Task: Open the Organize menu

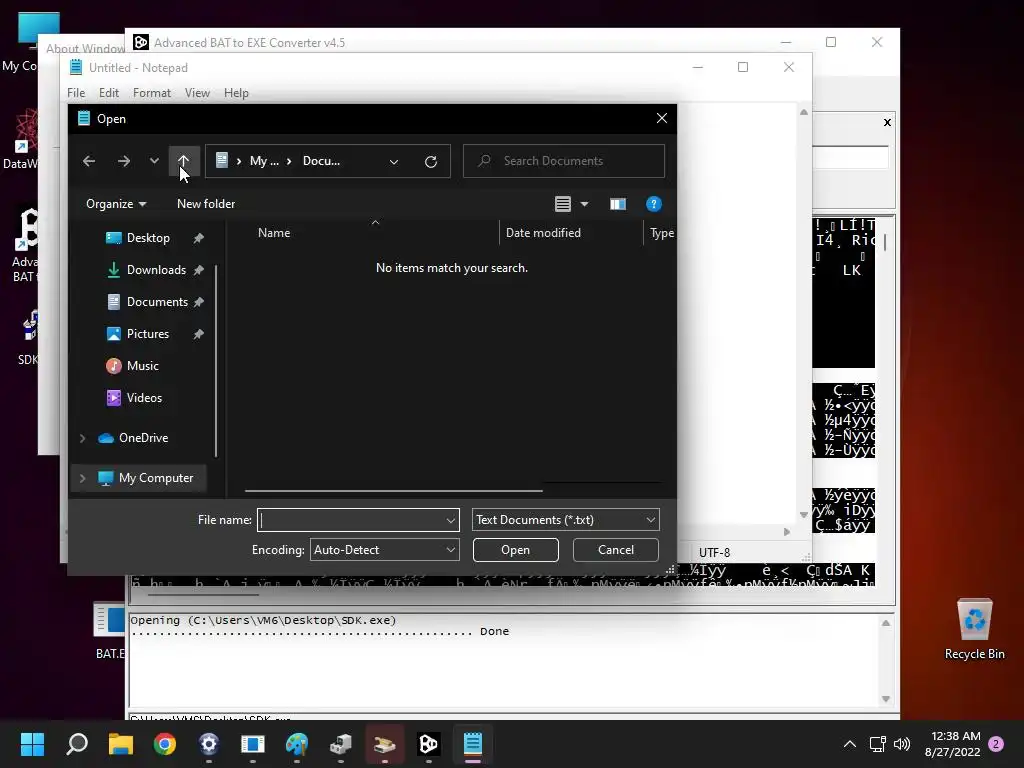Action: click(116, 204)
